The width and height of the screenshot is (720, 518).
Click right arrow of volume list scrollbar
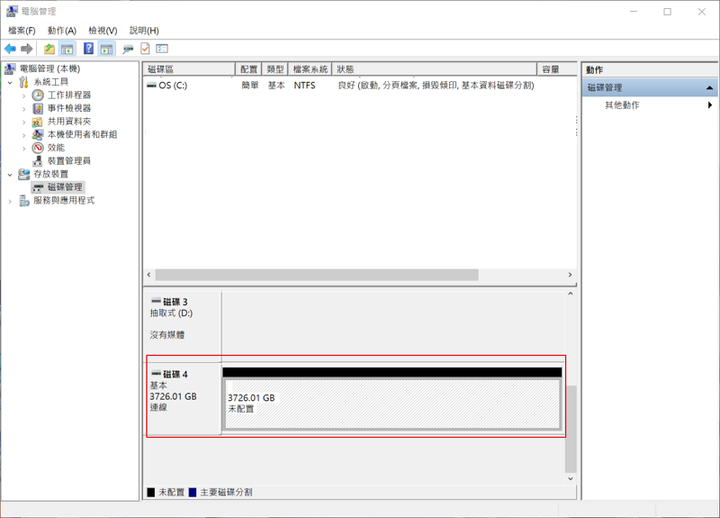click(570, 275)
